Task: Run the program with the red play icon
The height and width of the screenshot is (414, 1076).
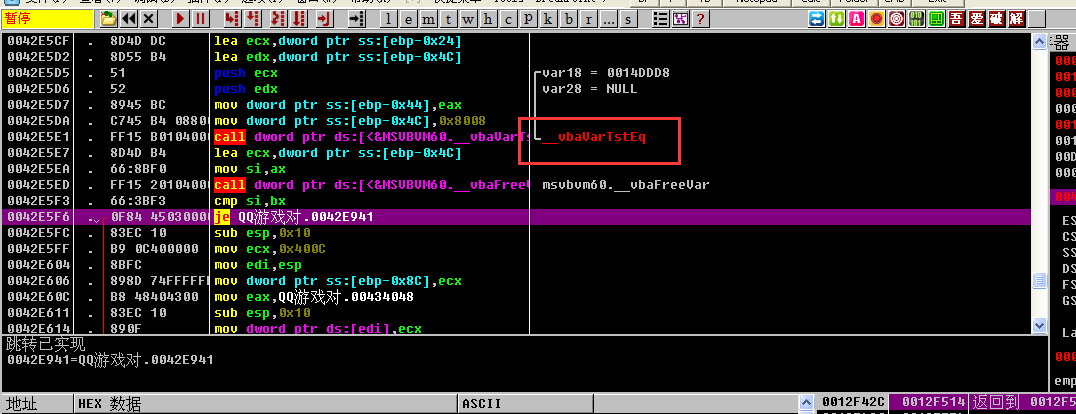Action: pyautogui.click(x=180, y=19)
